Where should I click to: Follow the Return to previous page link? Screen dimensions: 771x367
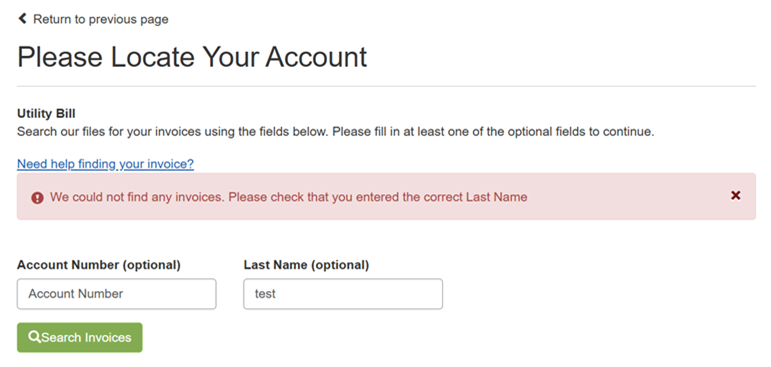[x=100, y=19]
